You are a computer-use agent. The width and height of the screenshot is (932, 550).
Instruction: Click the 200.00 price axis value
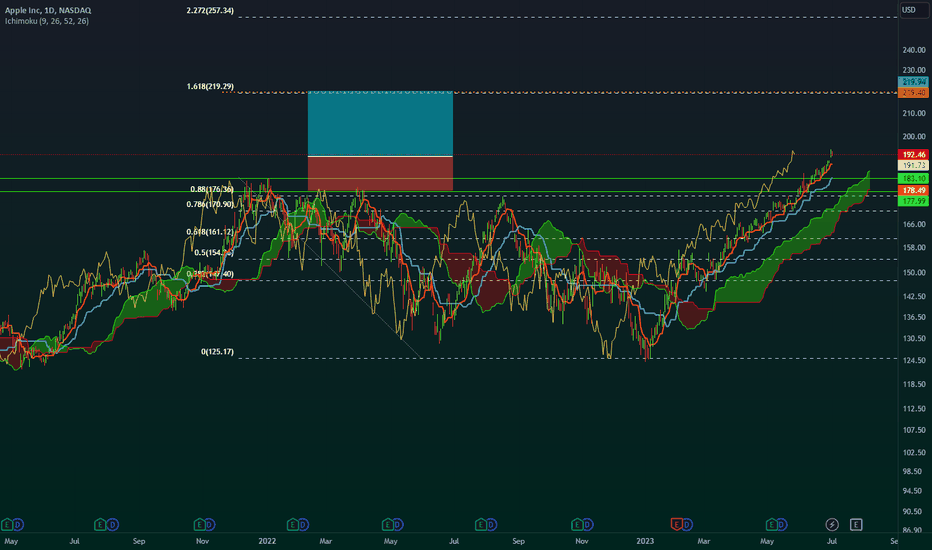(x=914, y=137)
